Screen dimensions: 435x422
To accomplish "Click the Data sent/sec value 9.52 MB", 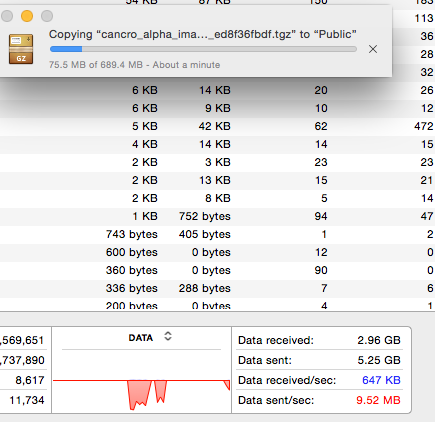I will pyautogui.click(x=378, y=400).
